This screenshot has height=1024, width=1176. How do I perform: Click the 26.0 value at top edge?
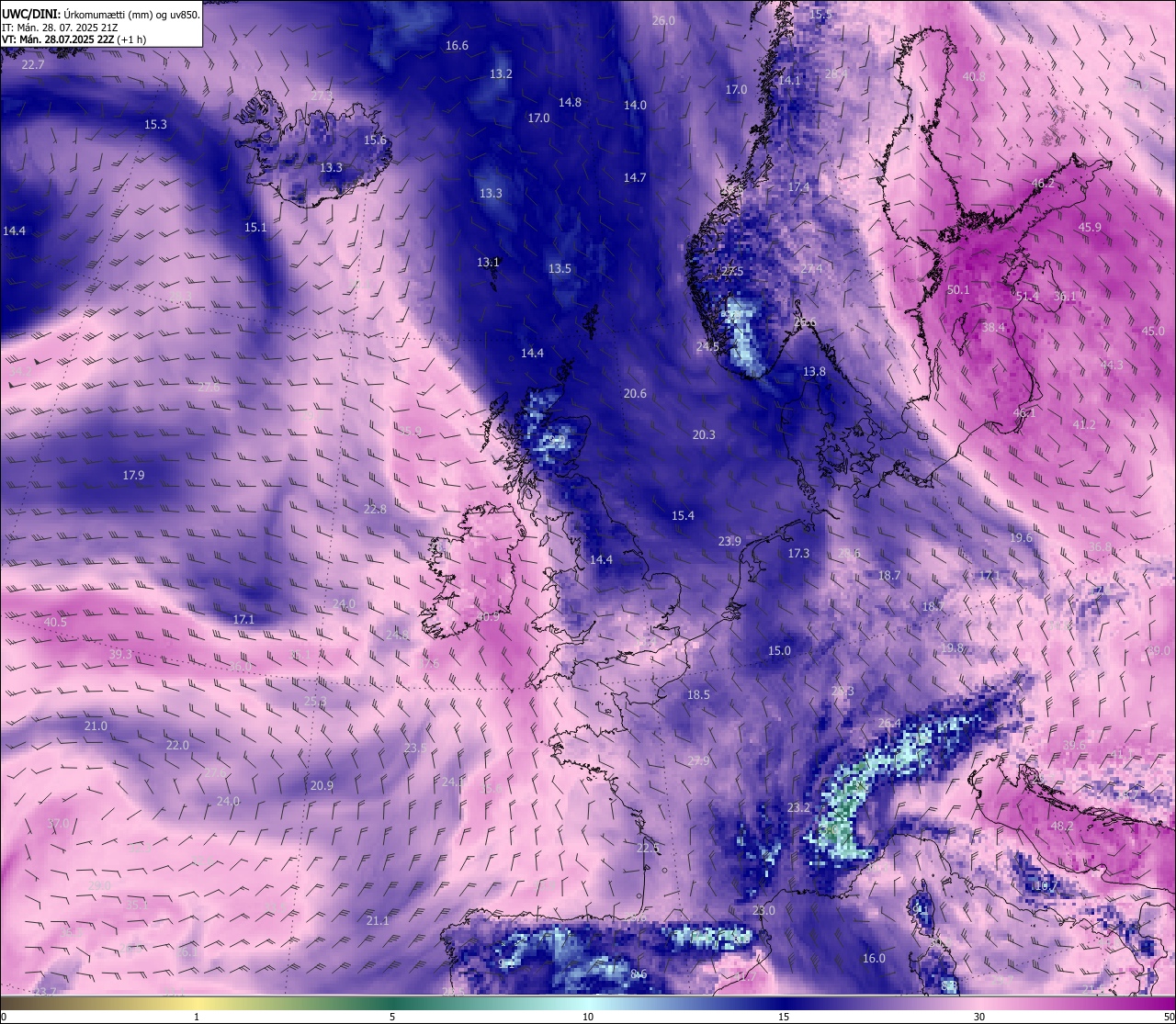663,20
